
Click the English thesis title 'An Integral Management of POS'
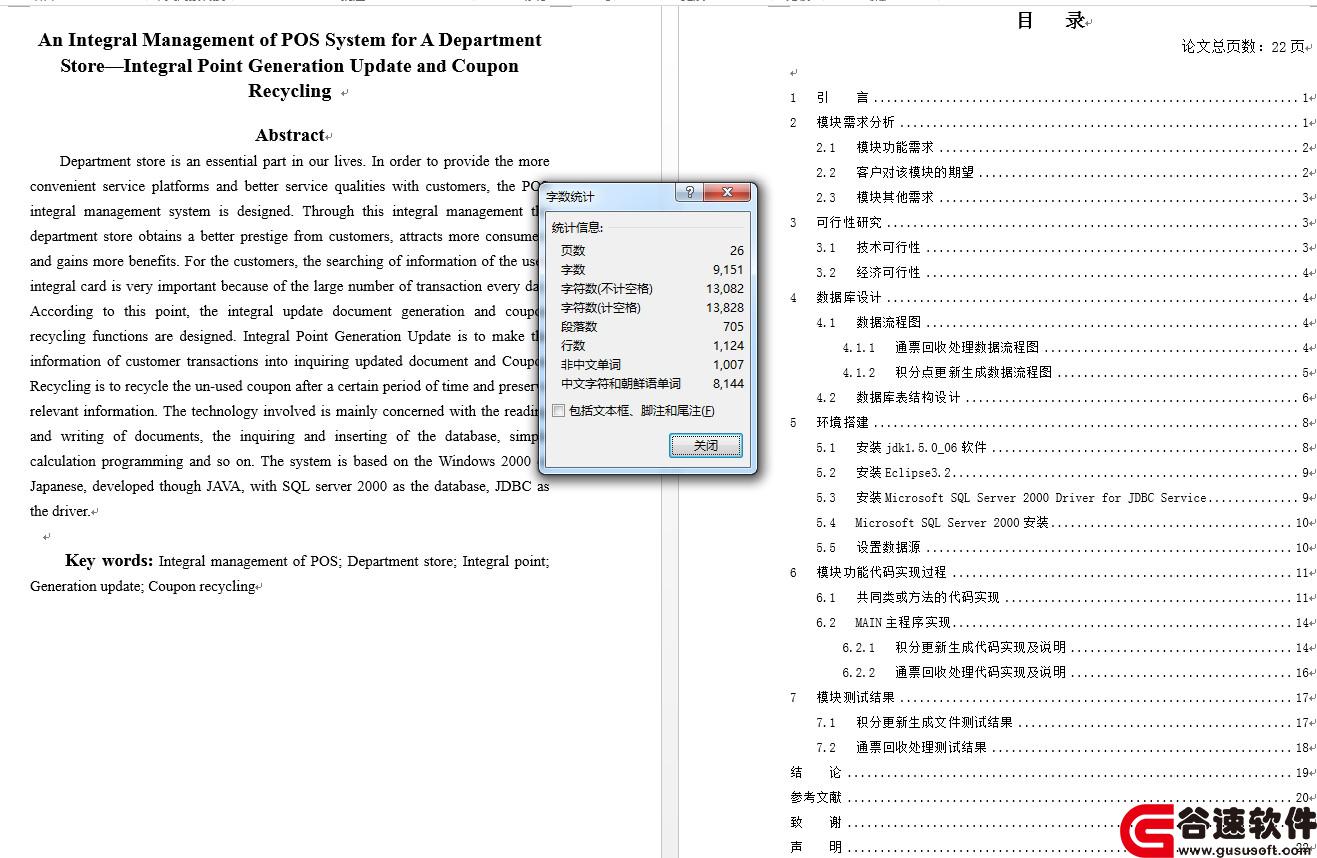[290, 66]
